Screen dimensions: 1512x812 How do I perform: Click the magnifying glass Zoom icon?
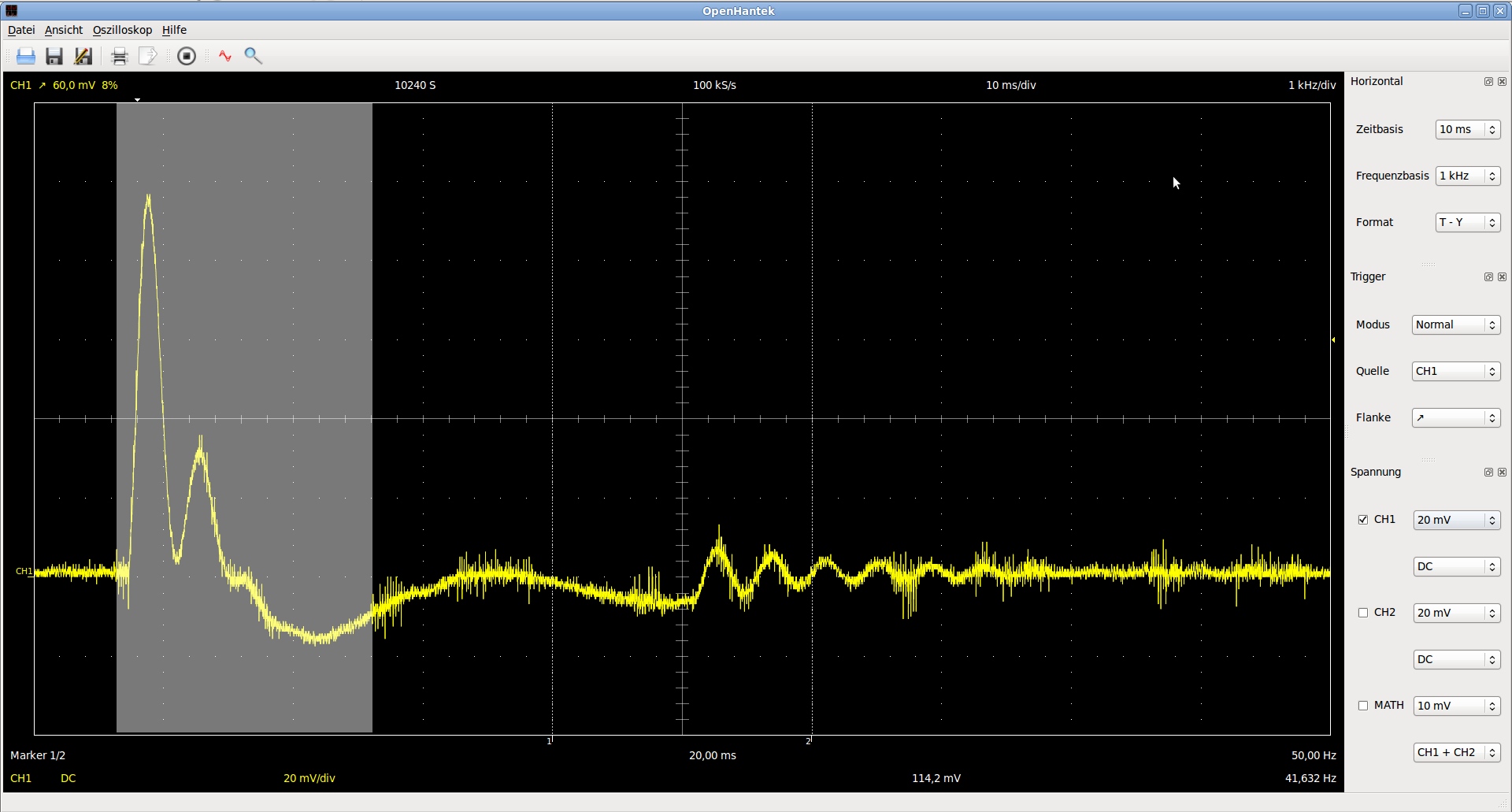point(253,56)
